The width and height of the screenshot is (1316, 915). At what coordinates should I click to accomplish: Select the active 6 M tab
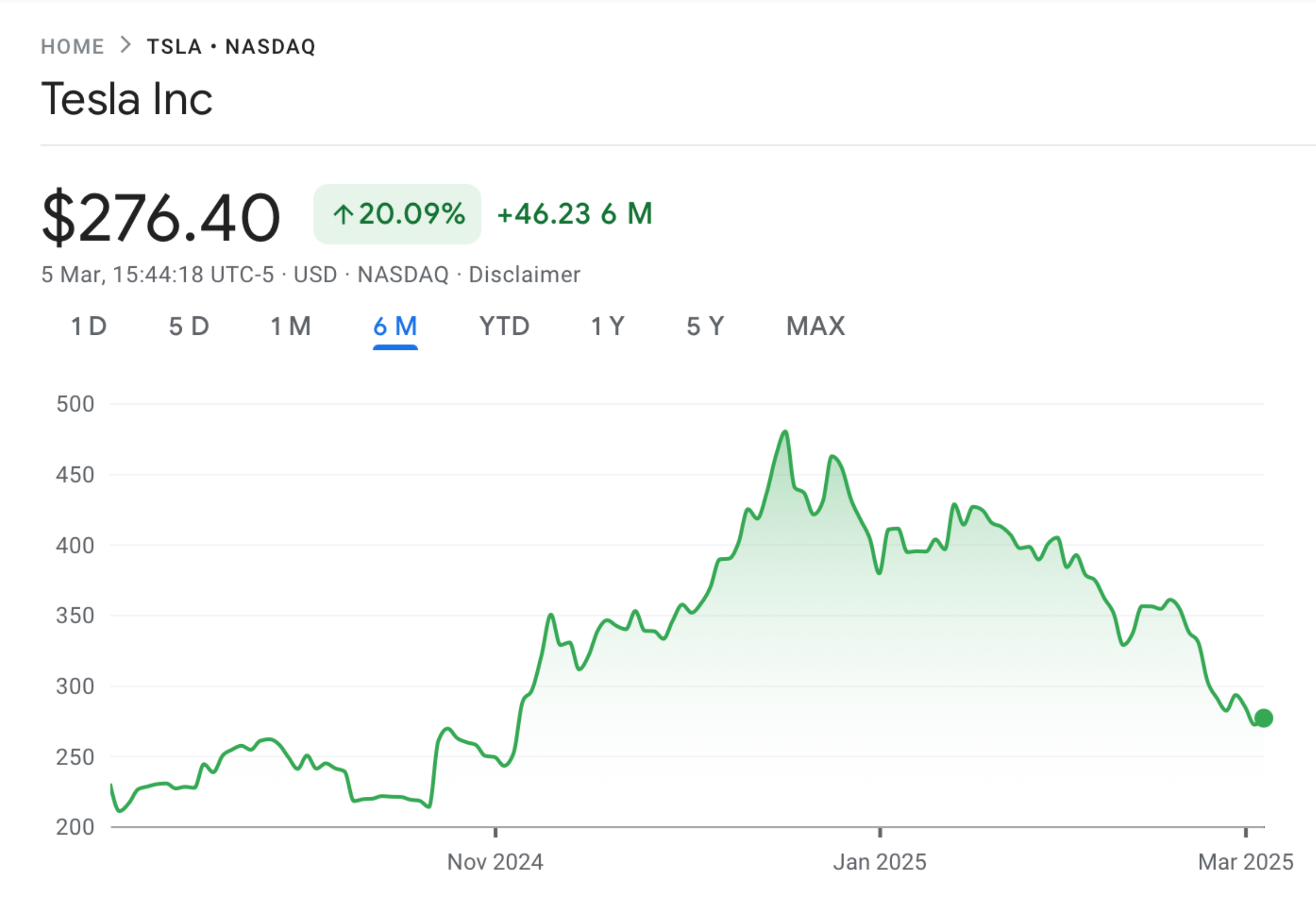(x=395, y=327)
